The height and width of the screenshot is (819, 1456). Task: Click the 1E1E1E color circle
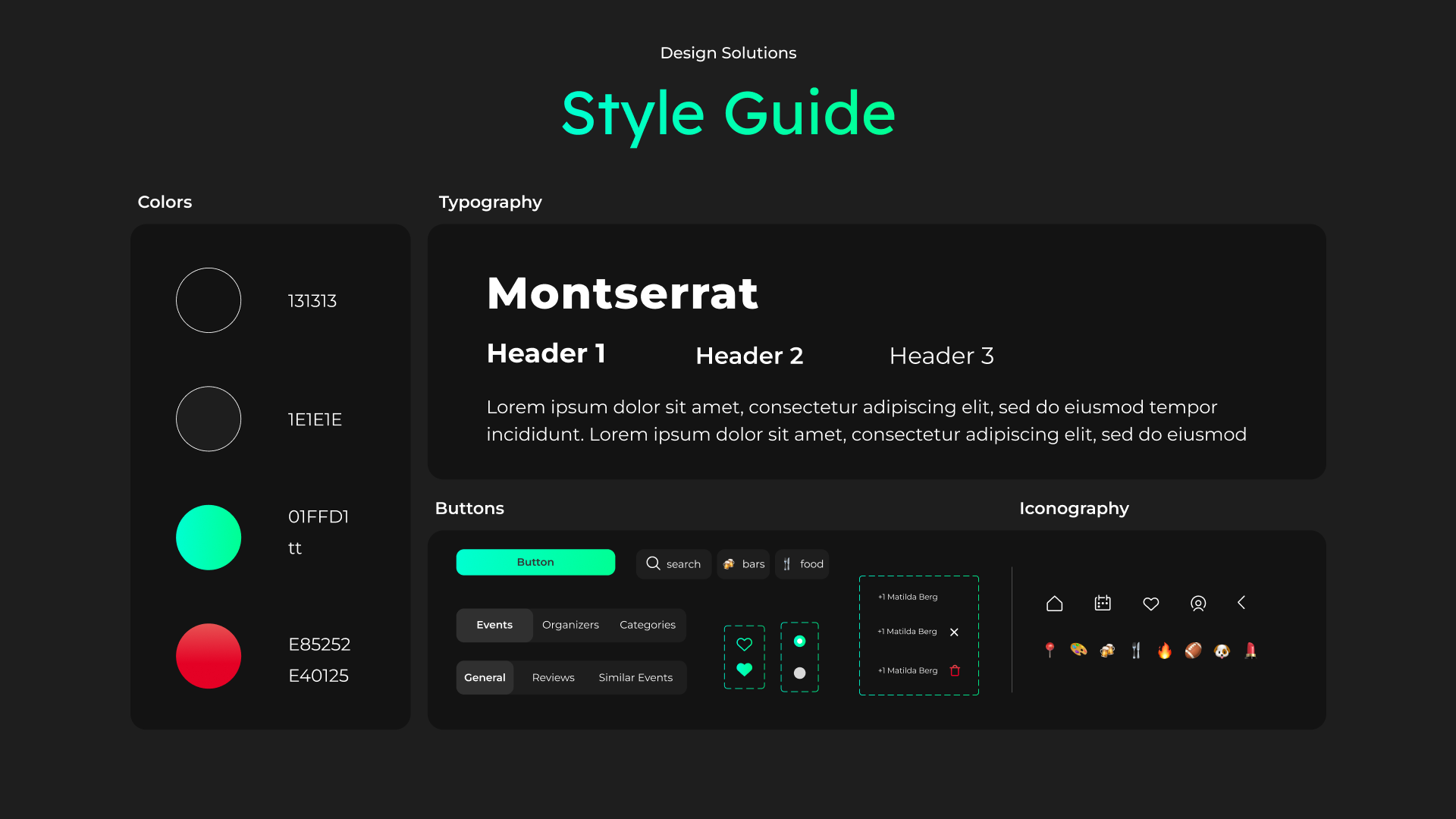click(x=209, y=419)
